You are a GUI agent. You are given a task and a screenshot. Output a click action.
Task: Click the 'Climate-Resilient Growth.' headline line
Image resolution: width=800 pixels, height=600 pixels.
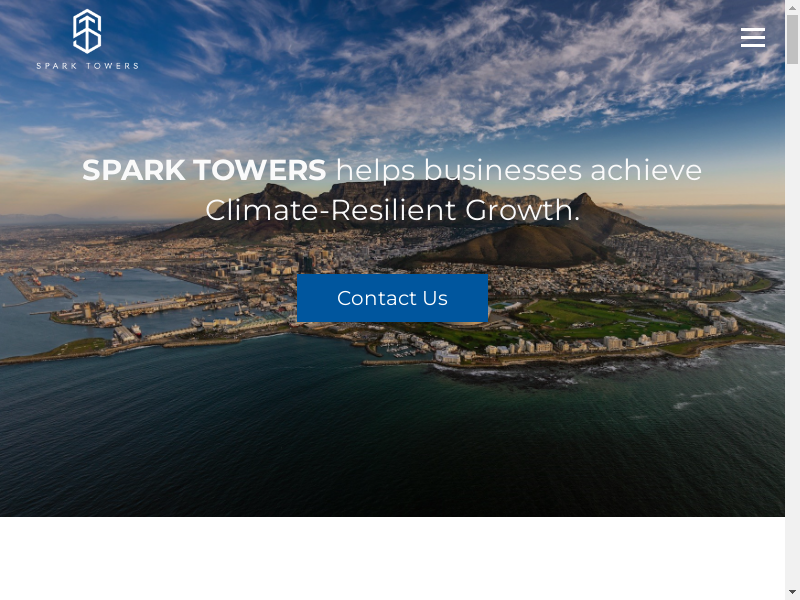(392, 210)
